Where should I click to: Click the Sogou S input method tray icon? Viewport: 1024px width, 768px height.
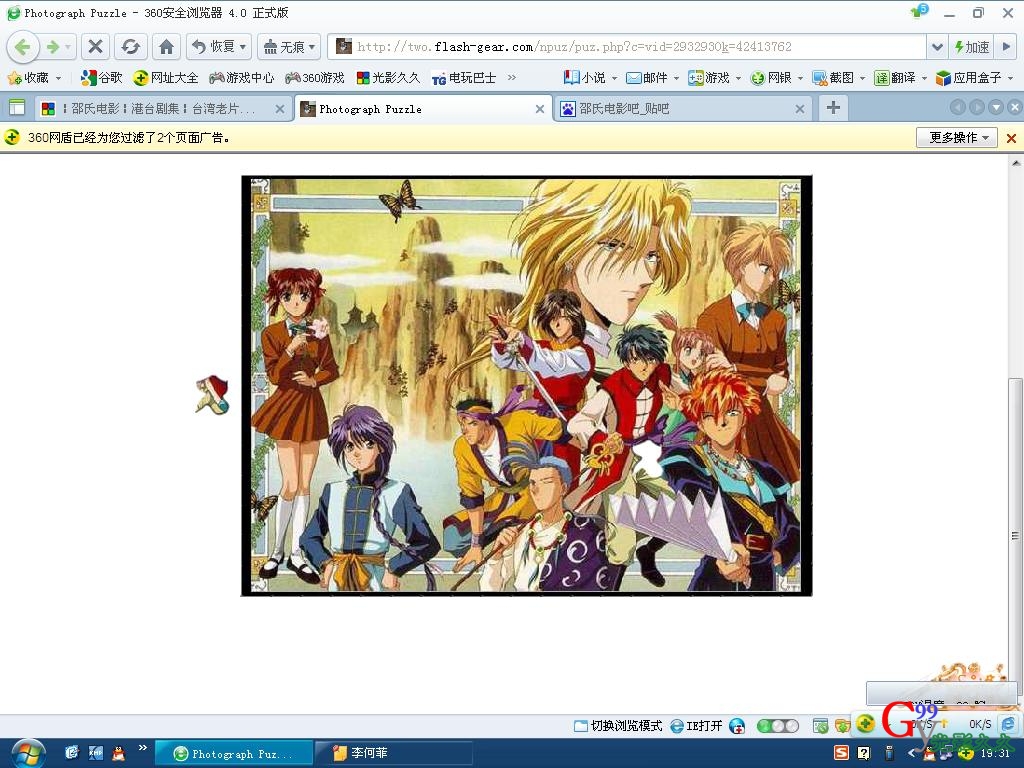pyautogui.click(x=841, y=753)
